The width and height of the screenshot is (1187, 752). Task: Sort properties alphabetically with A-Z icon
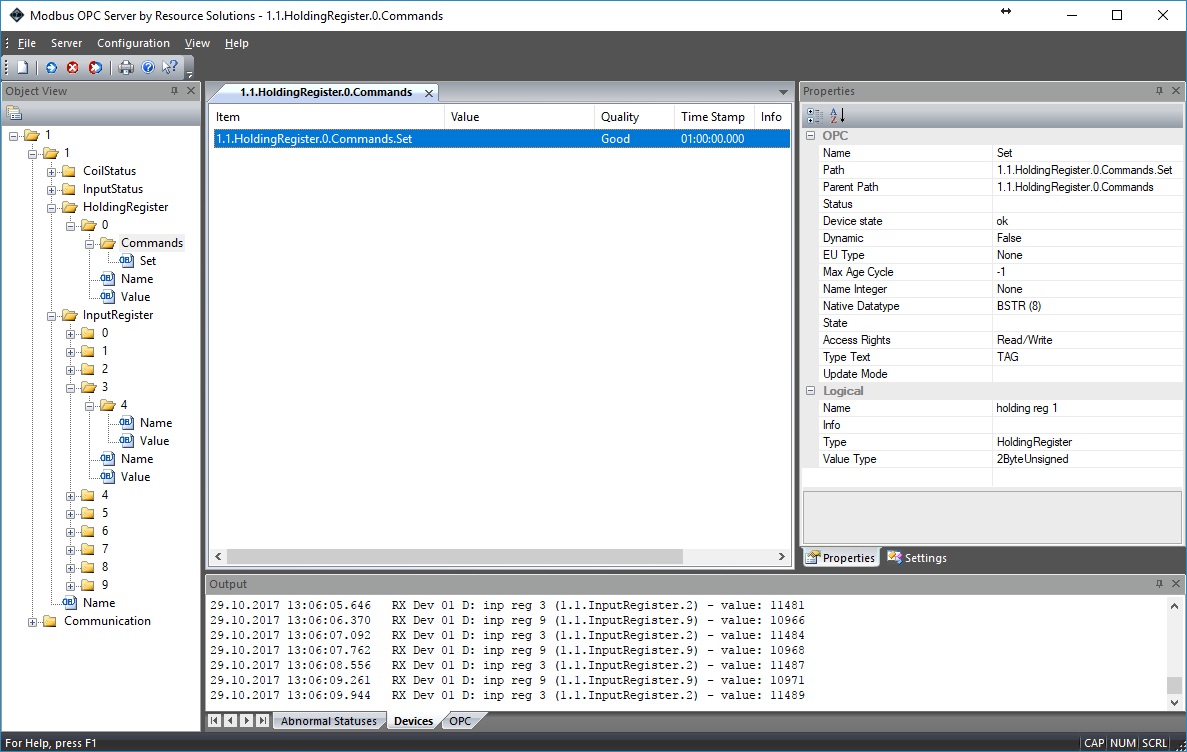[838, 115]
